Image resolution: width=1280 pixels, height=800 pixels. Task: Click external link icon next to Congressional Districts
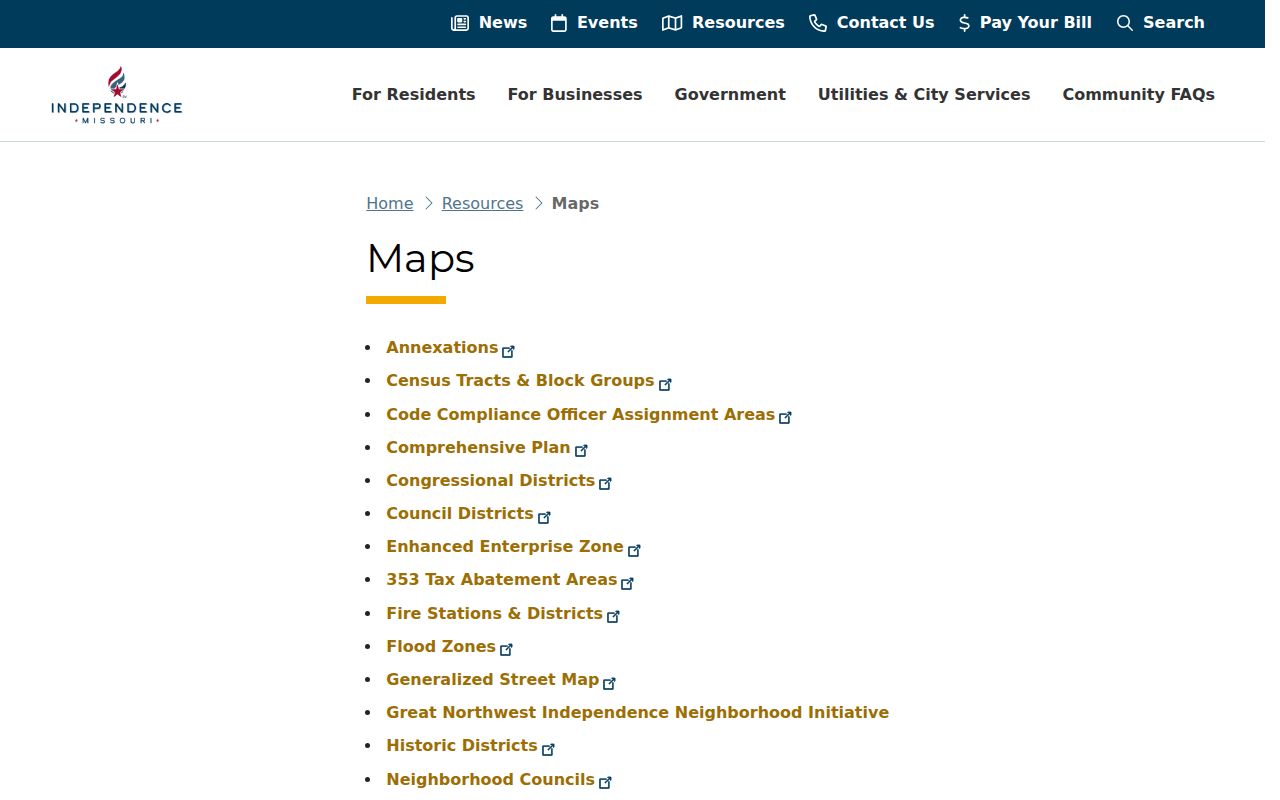tap(605, 484)
